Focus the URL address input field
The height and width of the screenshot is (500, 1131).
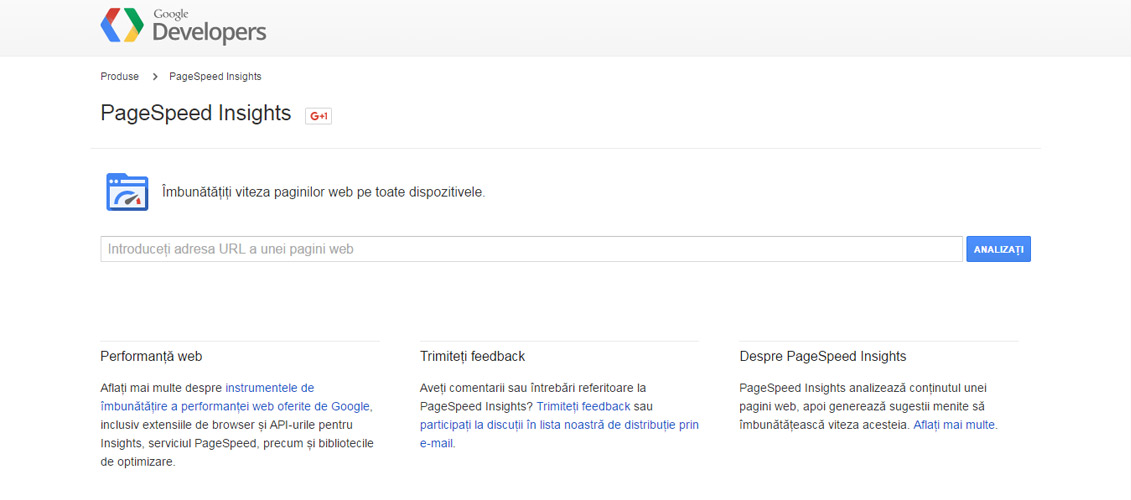(532, 249)
